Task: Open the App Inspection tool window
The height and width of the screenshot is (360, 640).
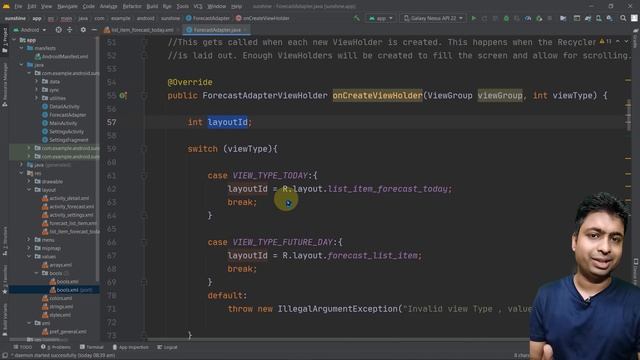Action: coord(131,347)
